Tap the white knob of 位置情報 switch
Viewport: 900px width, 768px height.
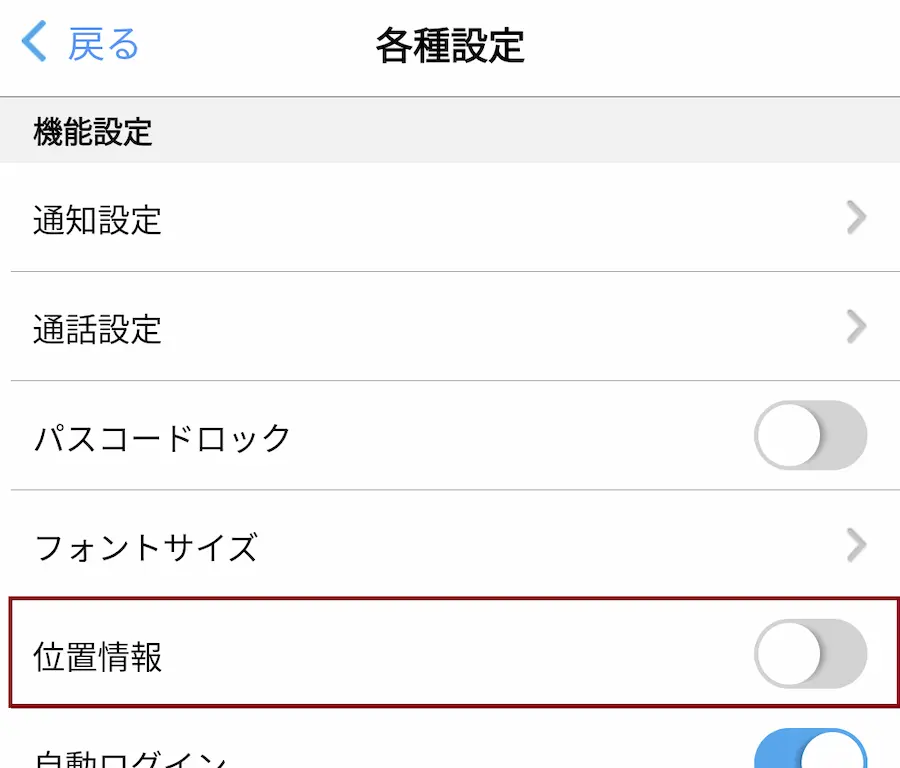pyautogui.click(x=789, y=654)
